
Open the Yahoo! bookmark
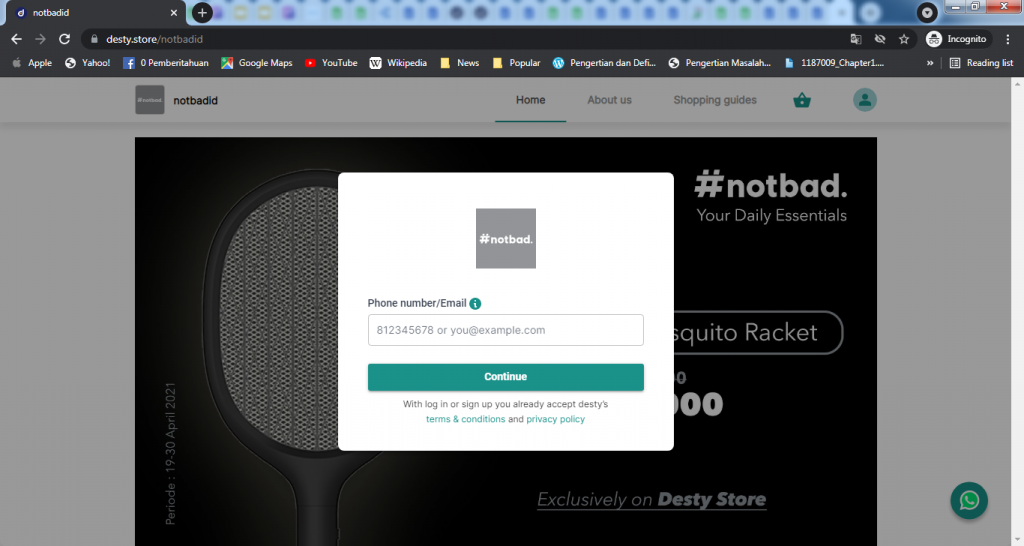[x=88, y=63]
